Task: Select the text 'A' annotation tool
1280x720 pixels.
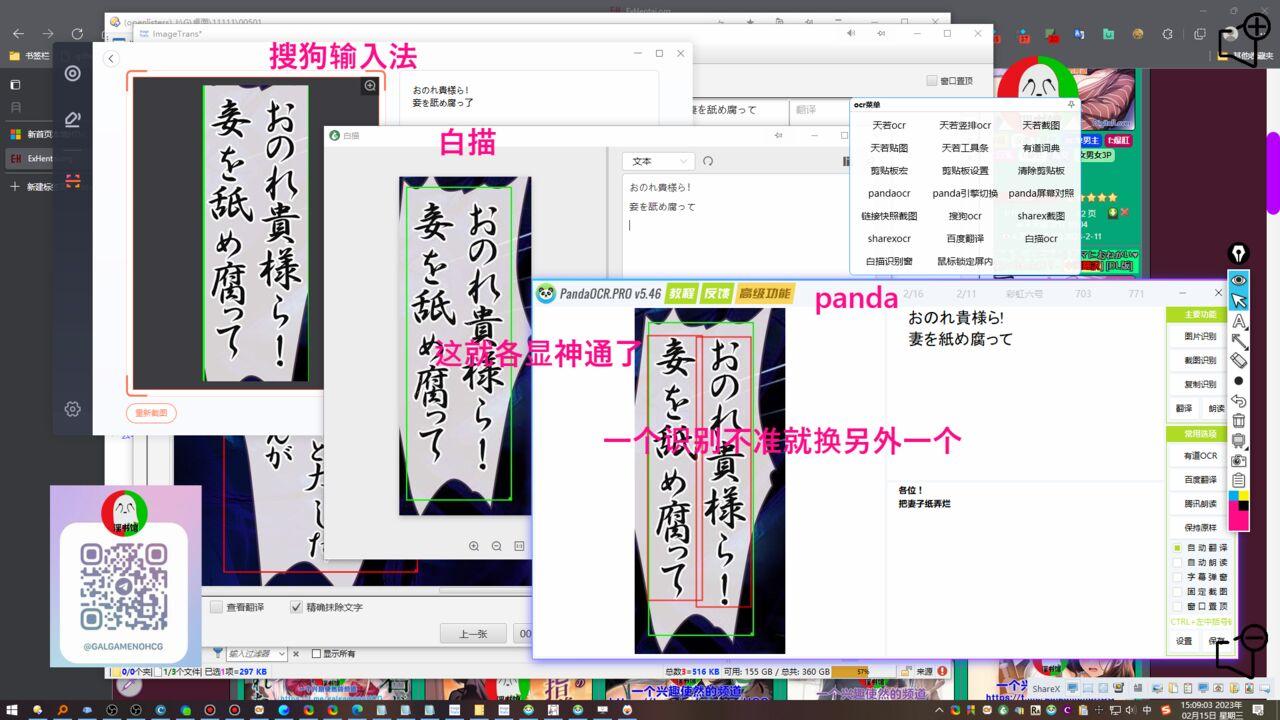Action: (x=1239, y=321)
